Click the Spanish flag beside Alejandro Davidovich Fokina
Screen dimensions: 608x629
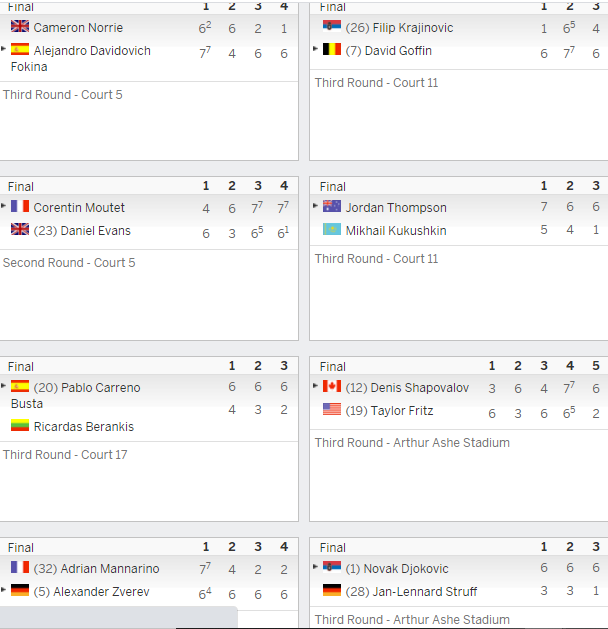[20, 49]
